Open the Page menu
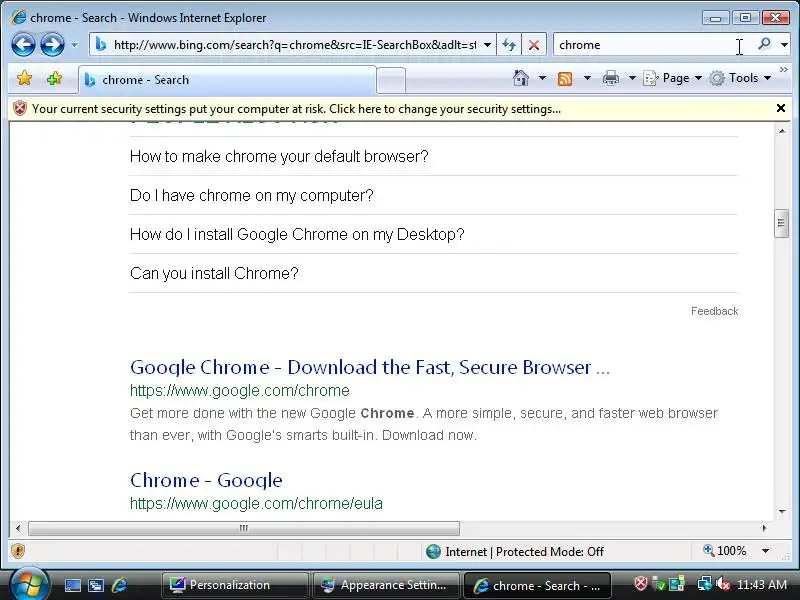Screen dimensions: 800x600 click(x=672, y=78)
